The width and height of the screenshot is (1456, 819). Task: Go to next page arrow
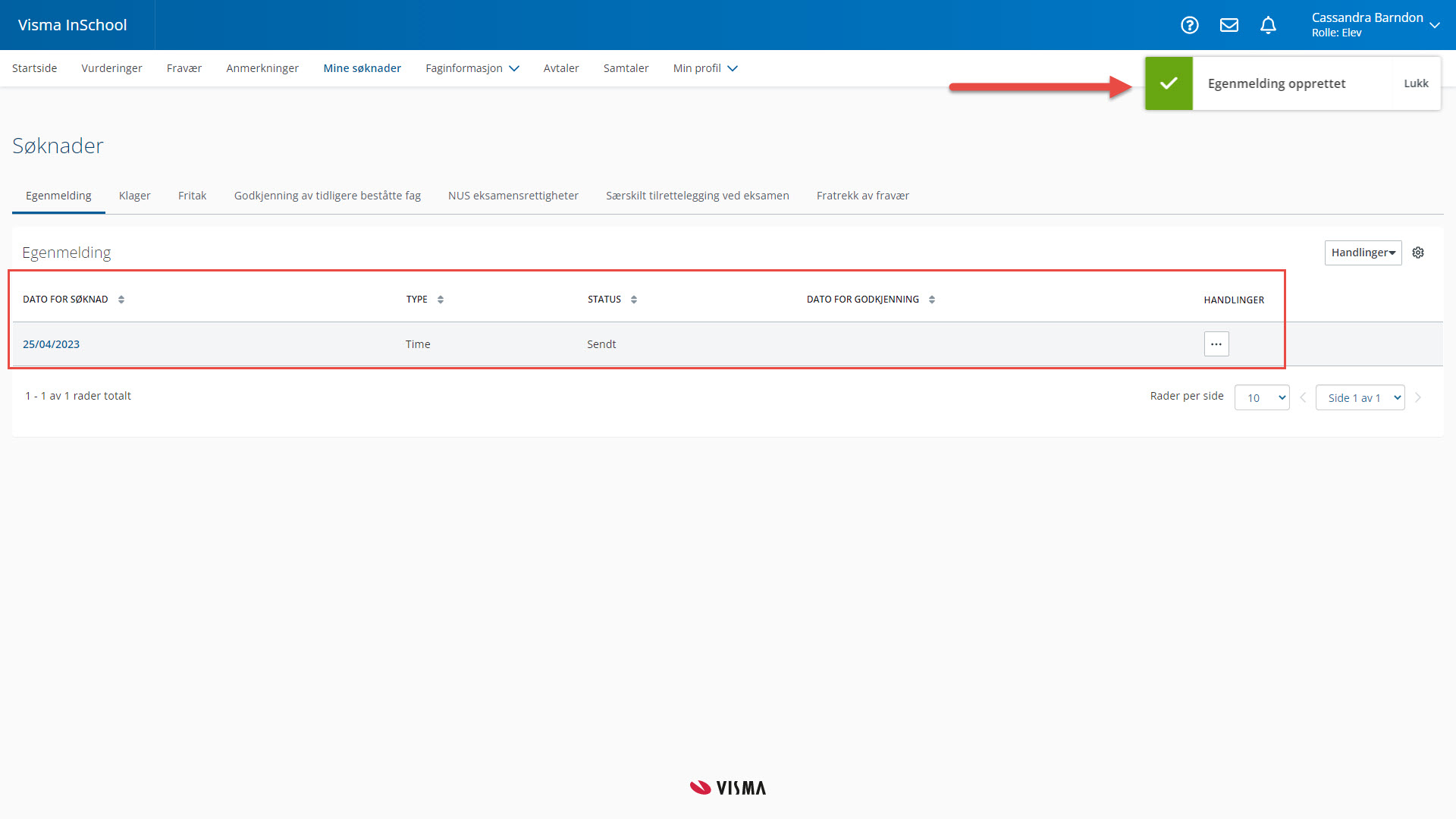point(1418,397)
